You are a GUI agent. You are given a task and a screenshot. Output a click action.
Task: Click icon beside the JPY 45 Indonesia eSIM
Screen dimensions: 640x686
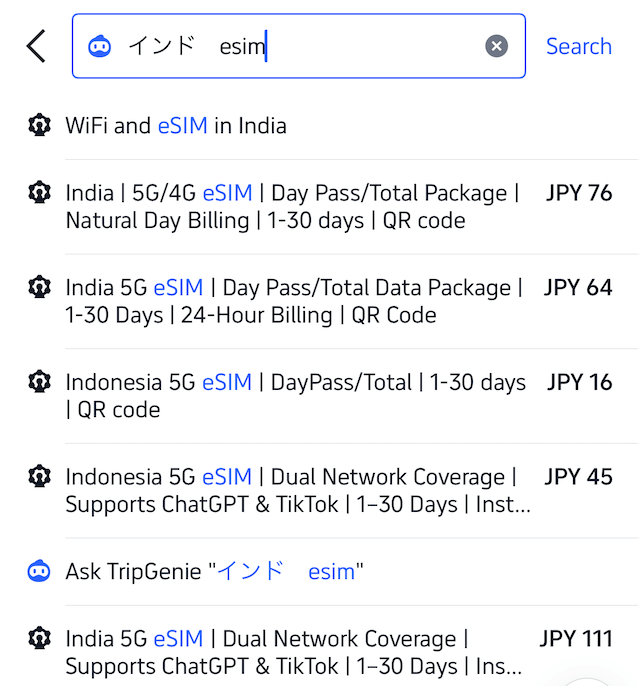tap(39, 477)
